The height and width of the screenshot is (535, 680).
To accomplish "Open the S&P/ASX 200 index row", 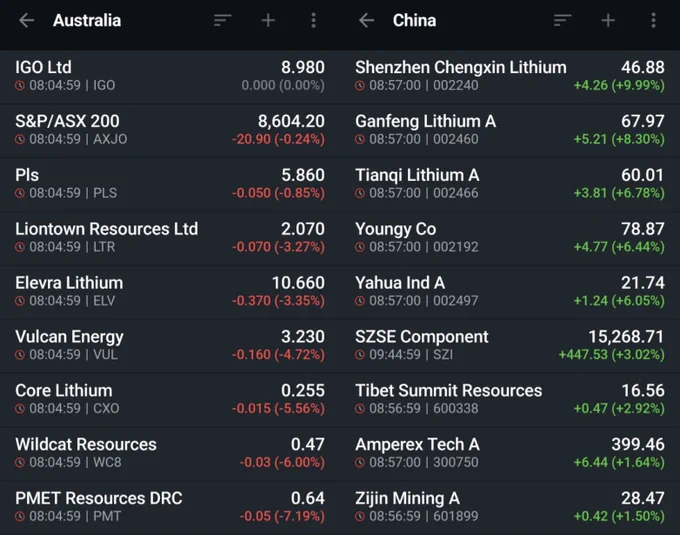I will click(170, 130).
